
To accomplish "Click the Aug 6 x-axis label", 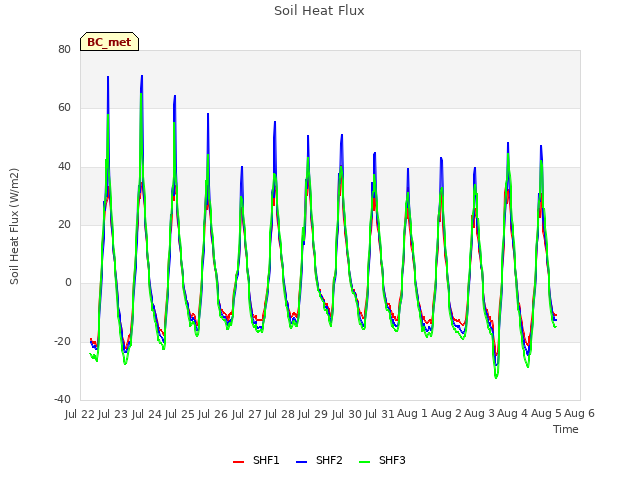I will click(x=580, y=414).
